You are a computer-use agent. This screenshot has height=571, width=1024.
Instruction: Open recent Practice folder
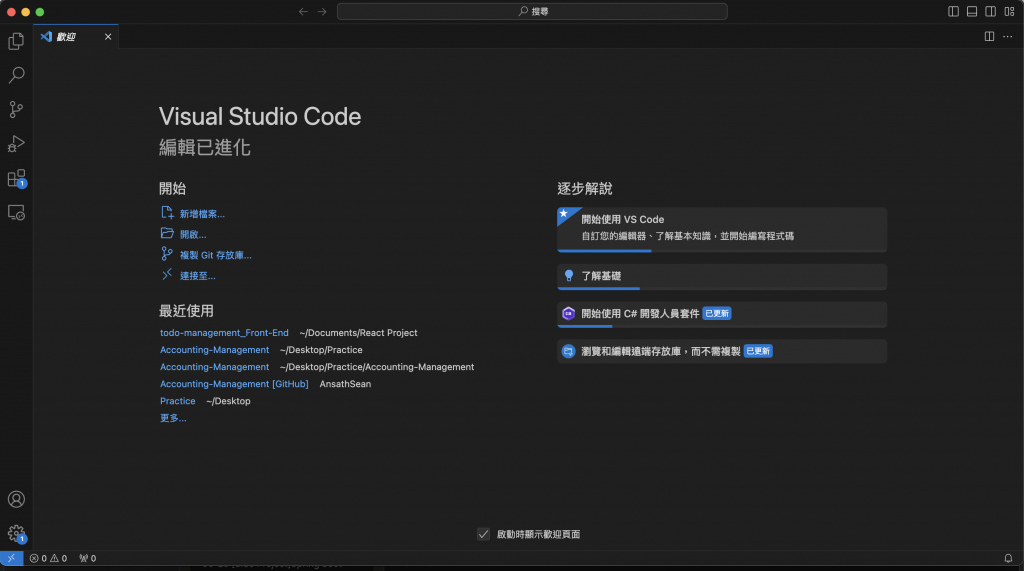[178, 400]
